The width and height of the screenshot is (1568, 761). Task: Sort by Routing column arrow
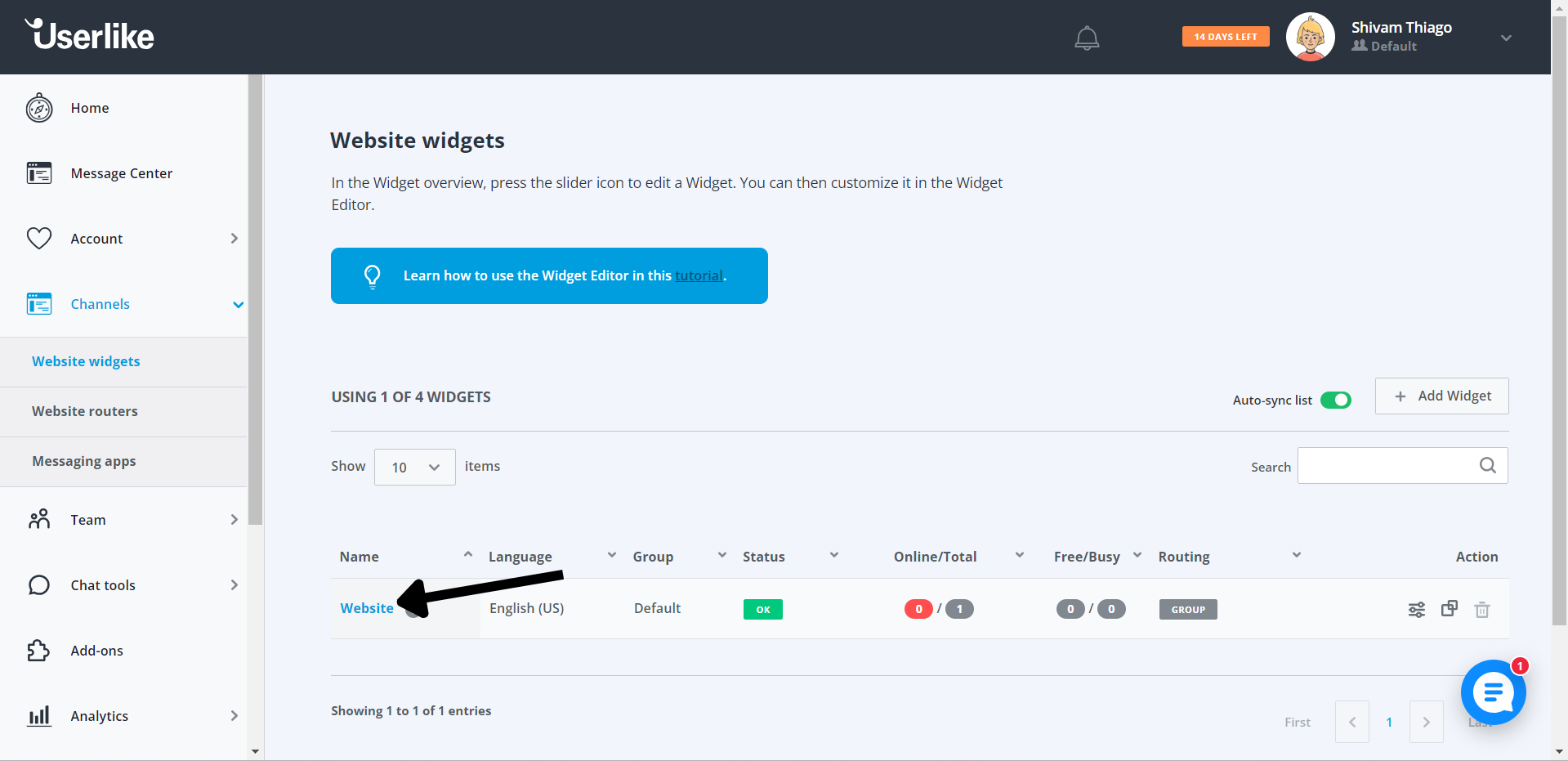[x=1297, y=555]
